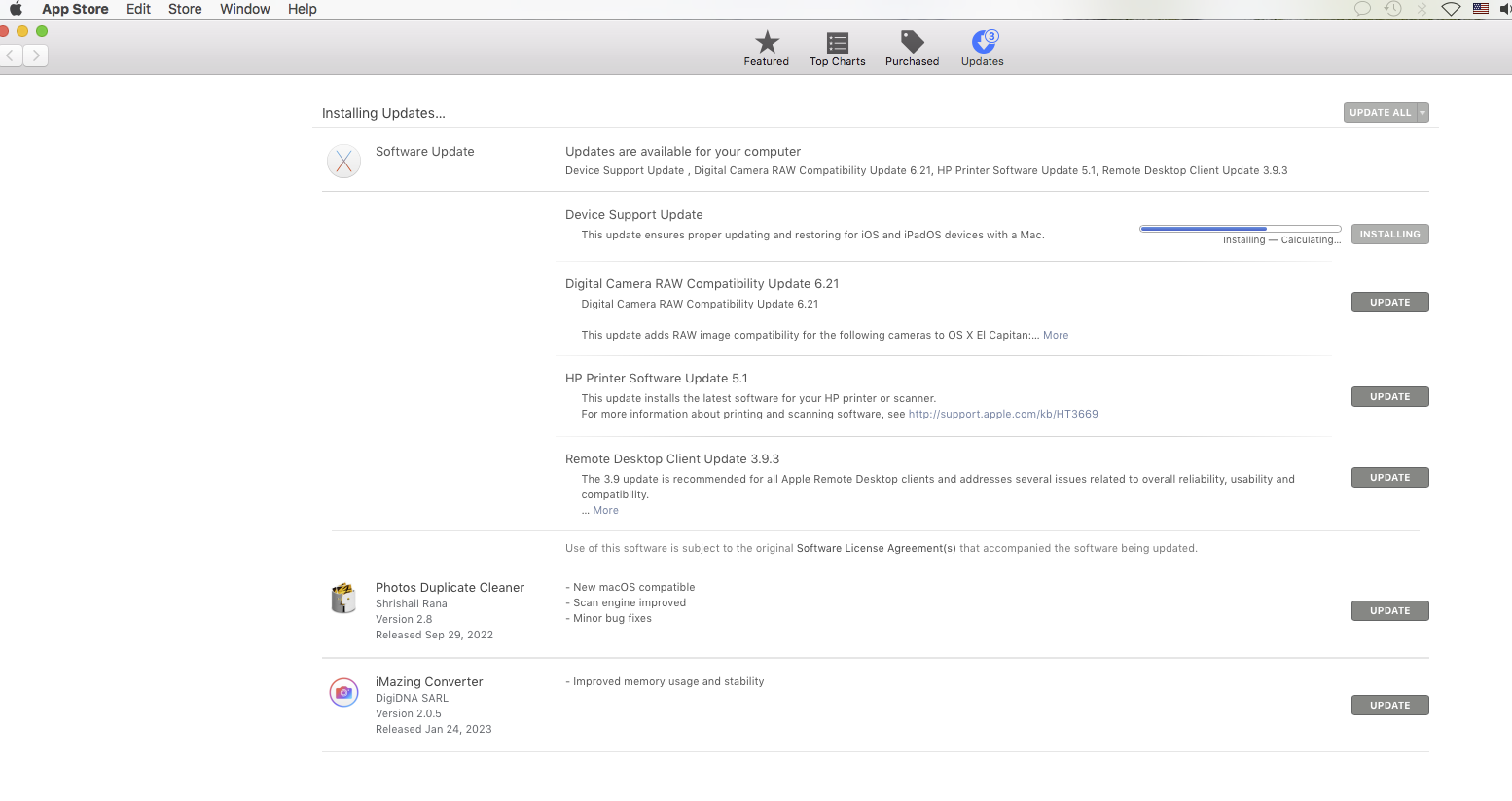Screen dimensions: 1512x801
Task: Click the Time Machine menu bar icon
Action: click(x=1393, y=9)
